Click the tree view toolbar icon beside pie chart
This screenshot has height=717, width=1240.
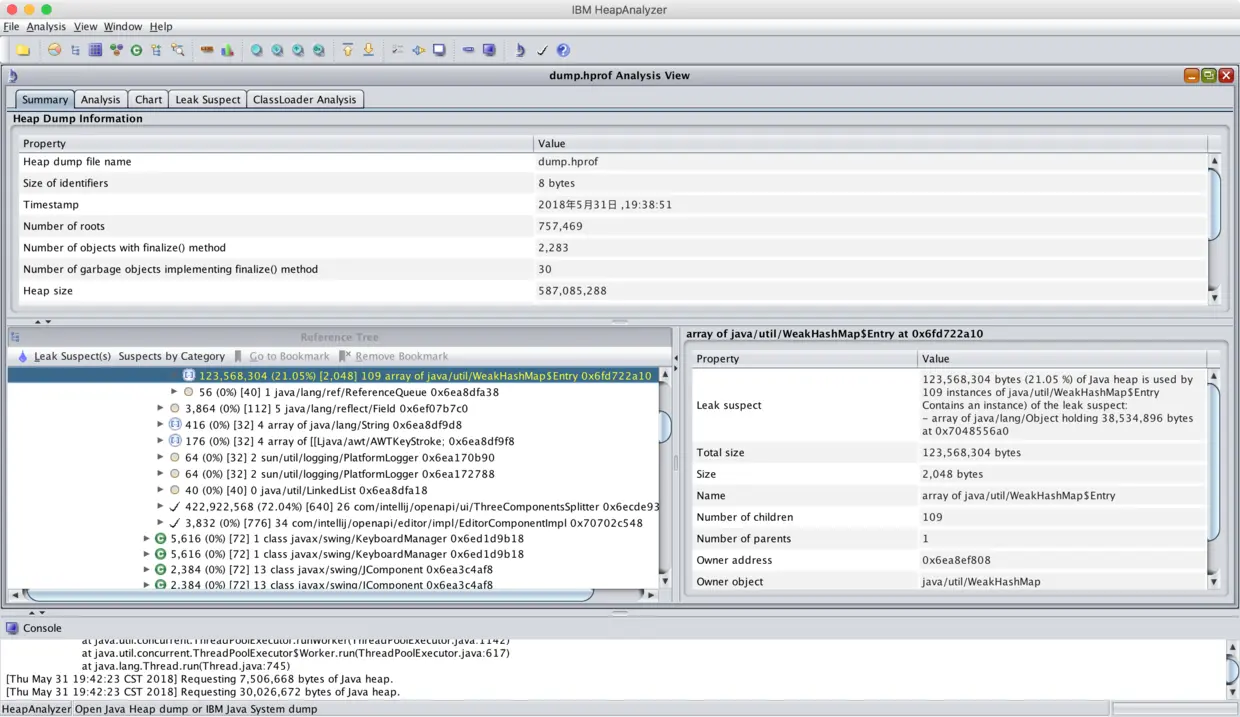pos(75,50)
